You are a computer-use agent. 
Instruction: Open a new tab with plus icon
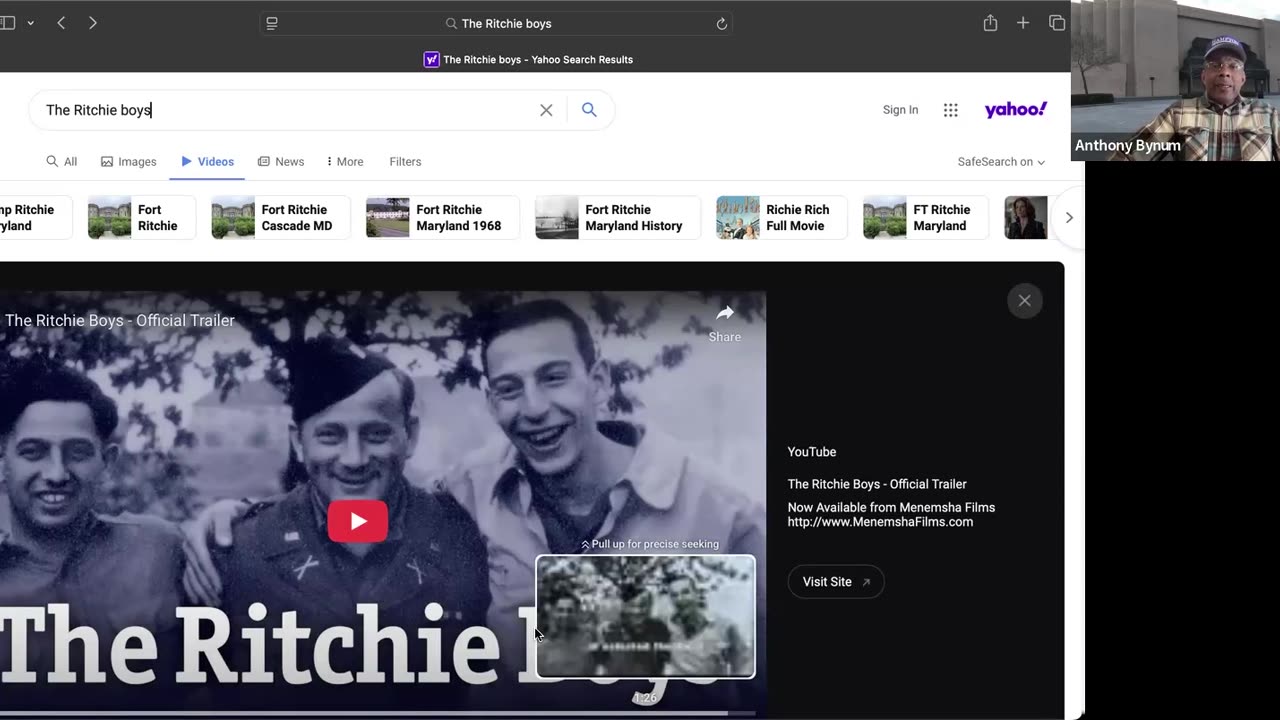point(1023,23)
